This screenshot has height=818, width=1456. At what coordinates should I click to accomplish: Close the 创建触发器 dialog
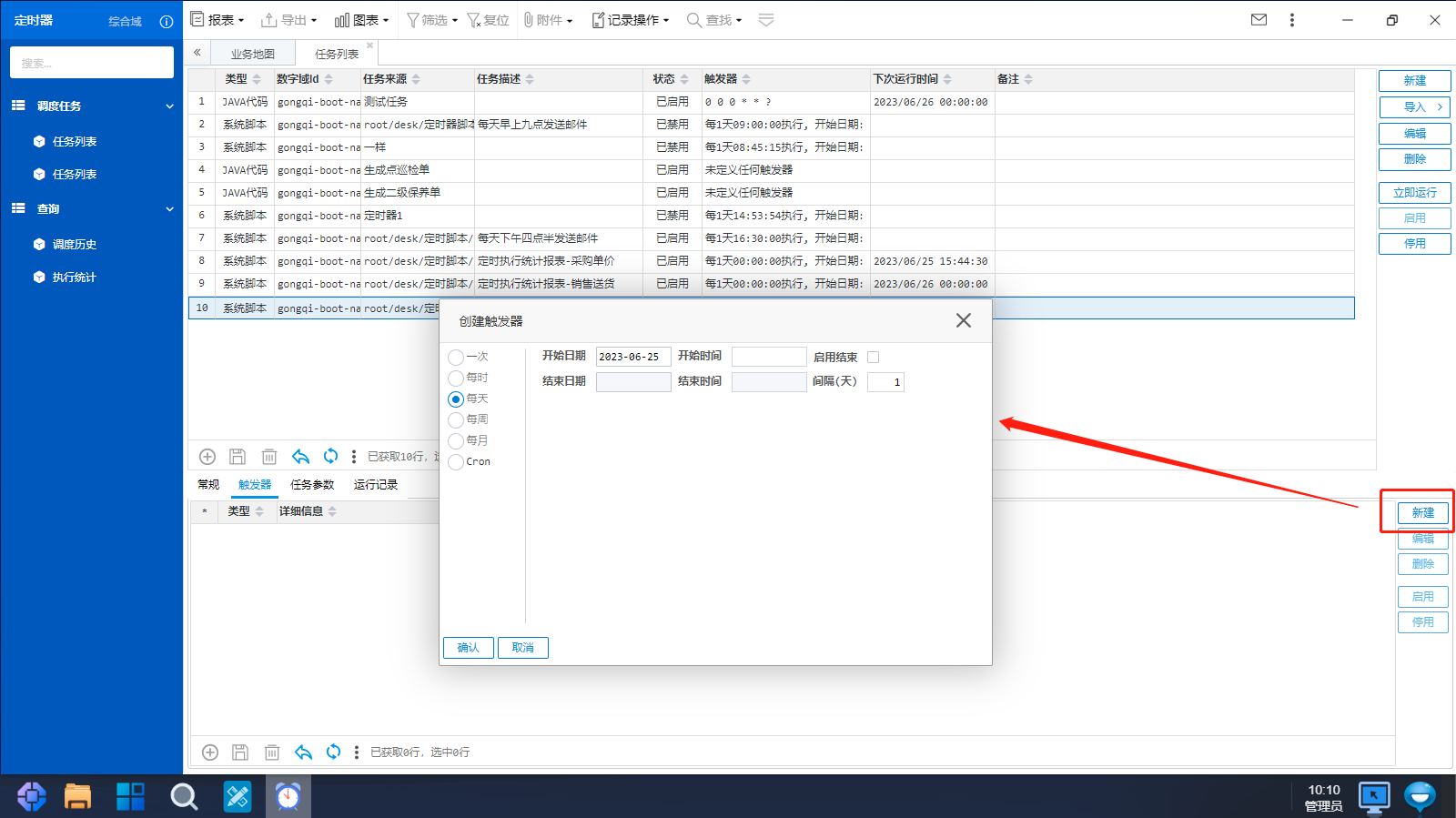pos(964,320)
